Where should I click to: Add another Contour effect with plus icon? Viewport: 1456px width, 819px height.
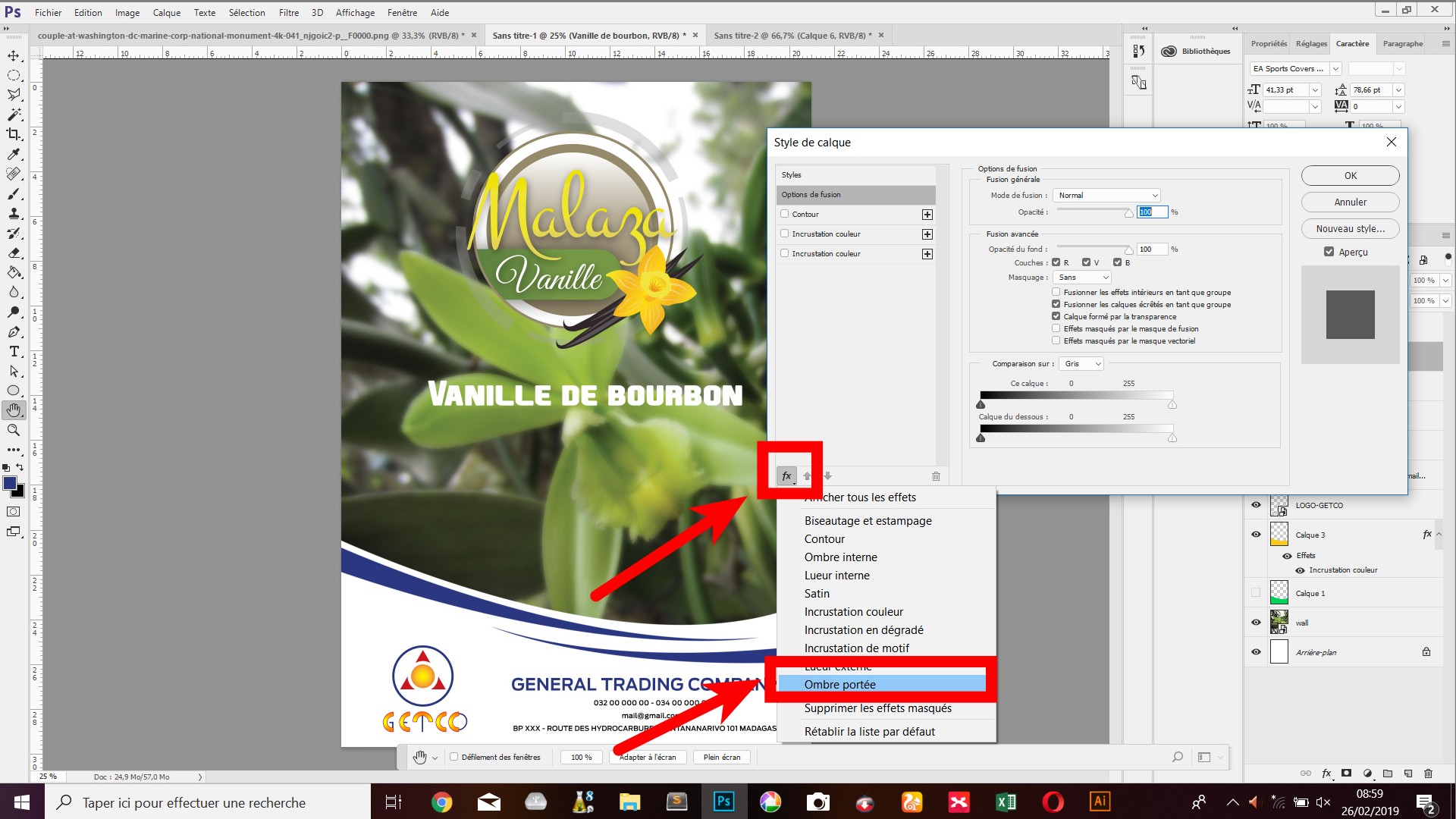[927, 215]
